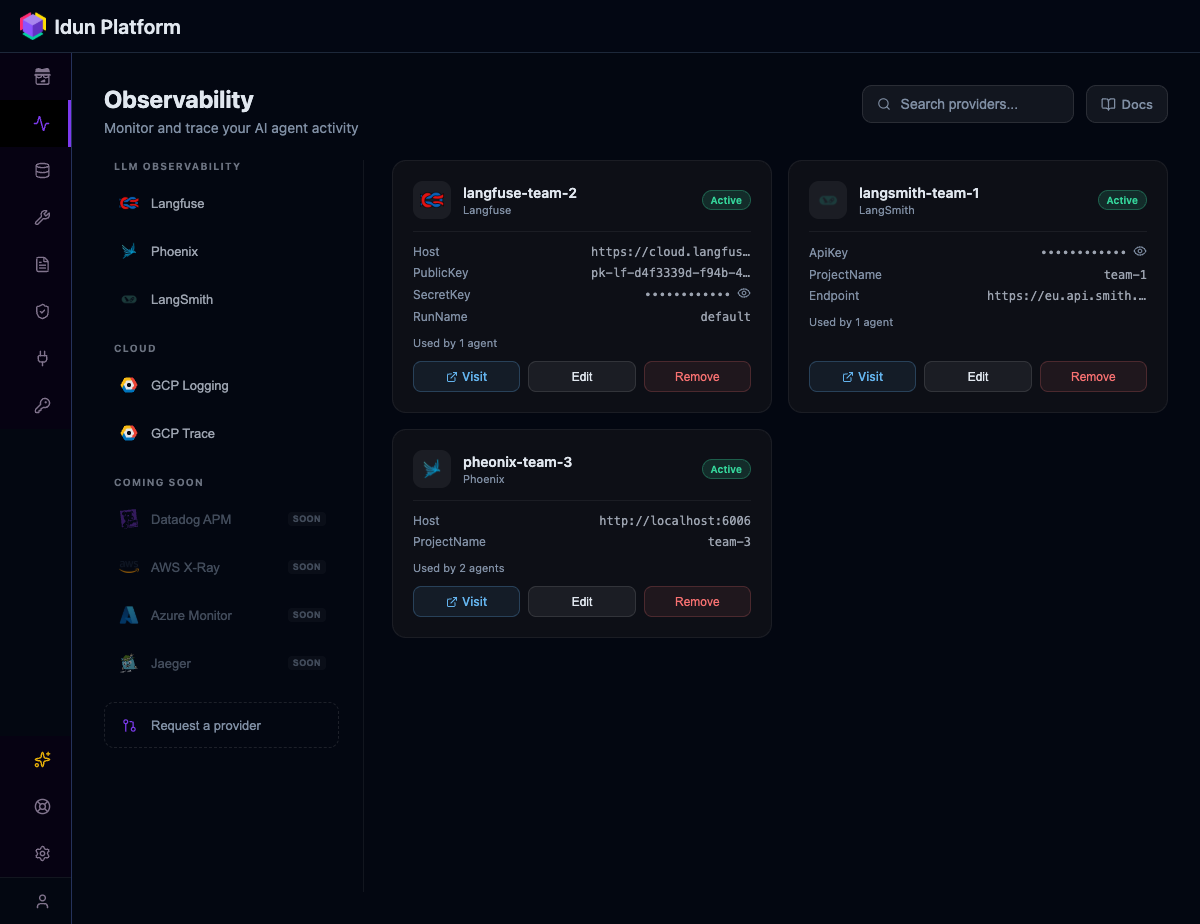
Task: Click the langfuse-team-2 card logo icon
Action: coord(432,200)
